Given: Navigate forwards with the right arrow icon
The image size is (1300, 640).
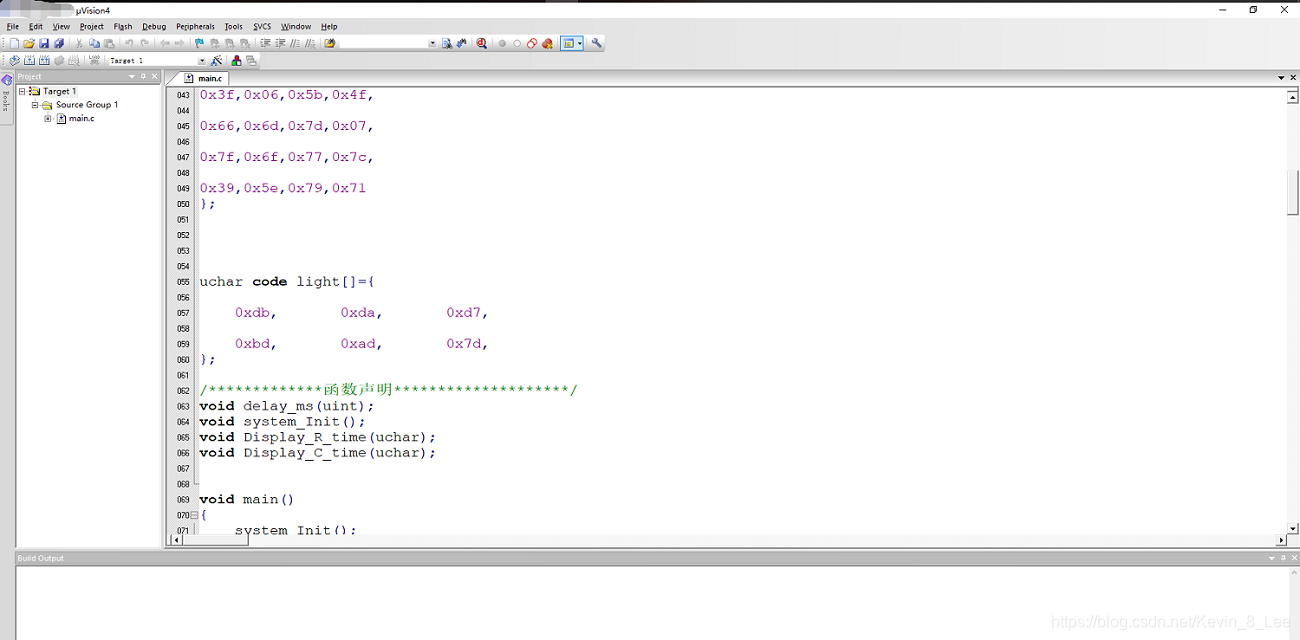Looking at the screenshot, I should 179,43.
